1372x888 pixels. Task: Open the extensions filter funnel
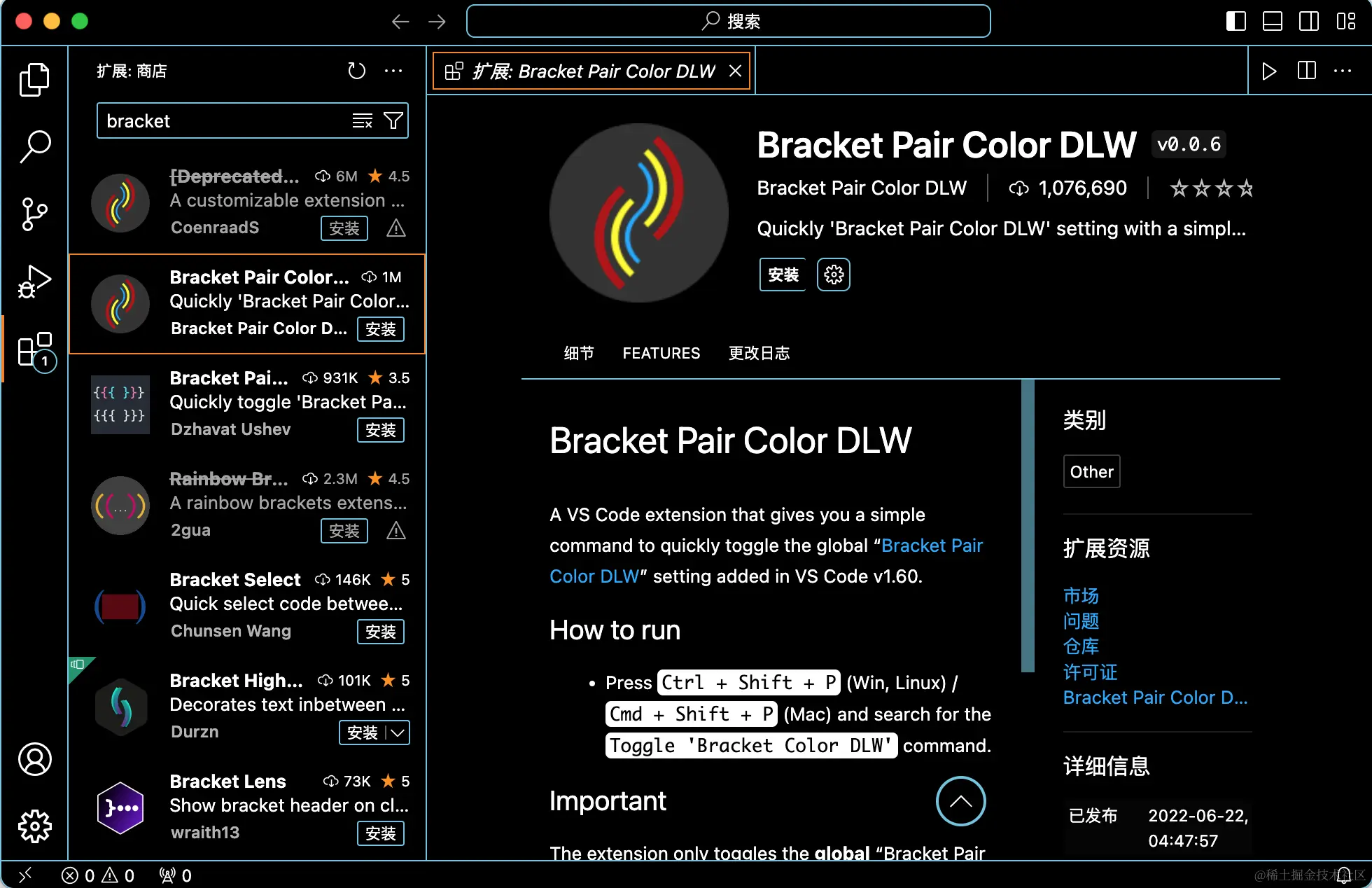tap(393, 121)
